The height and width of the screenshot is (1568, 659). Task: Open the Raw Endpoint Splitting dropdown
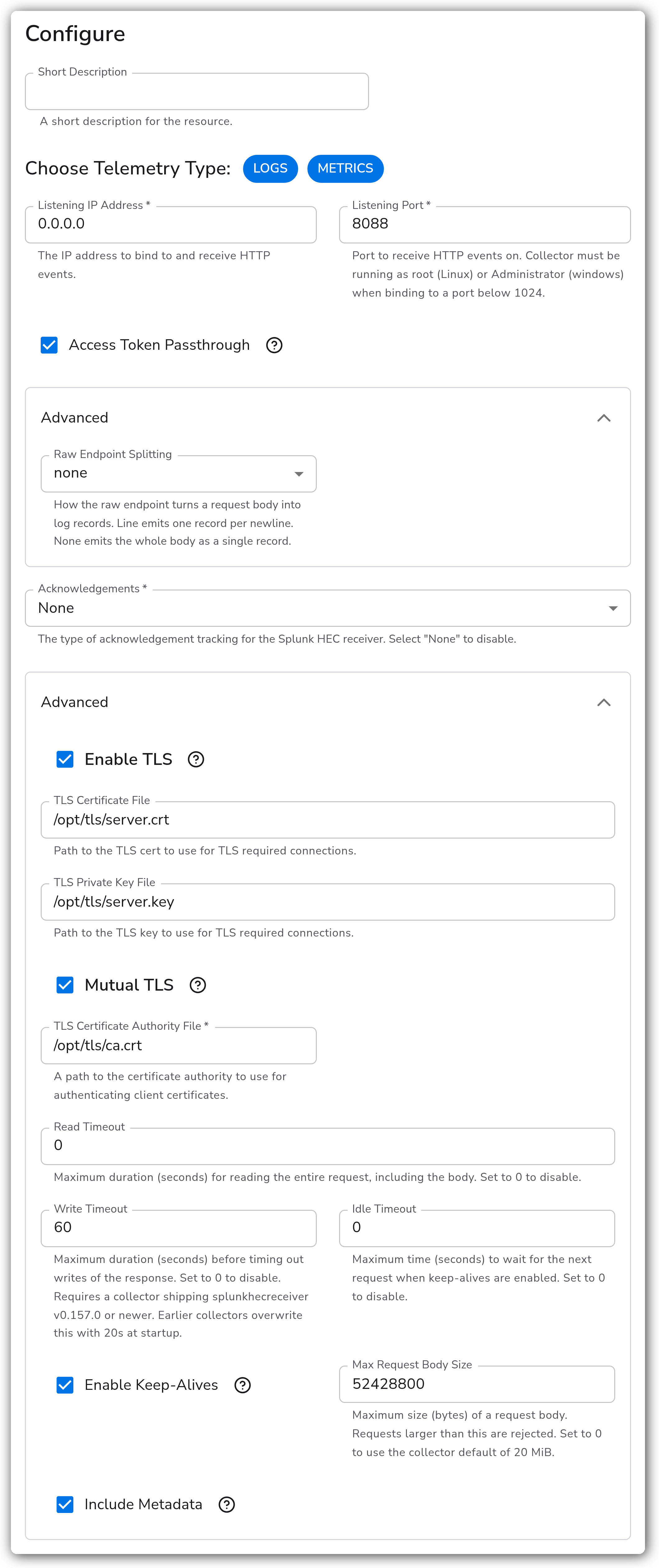pyautogui.click(x=178, y=474)
